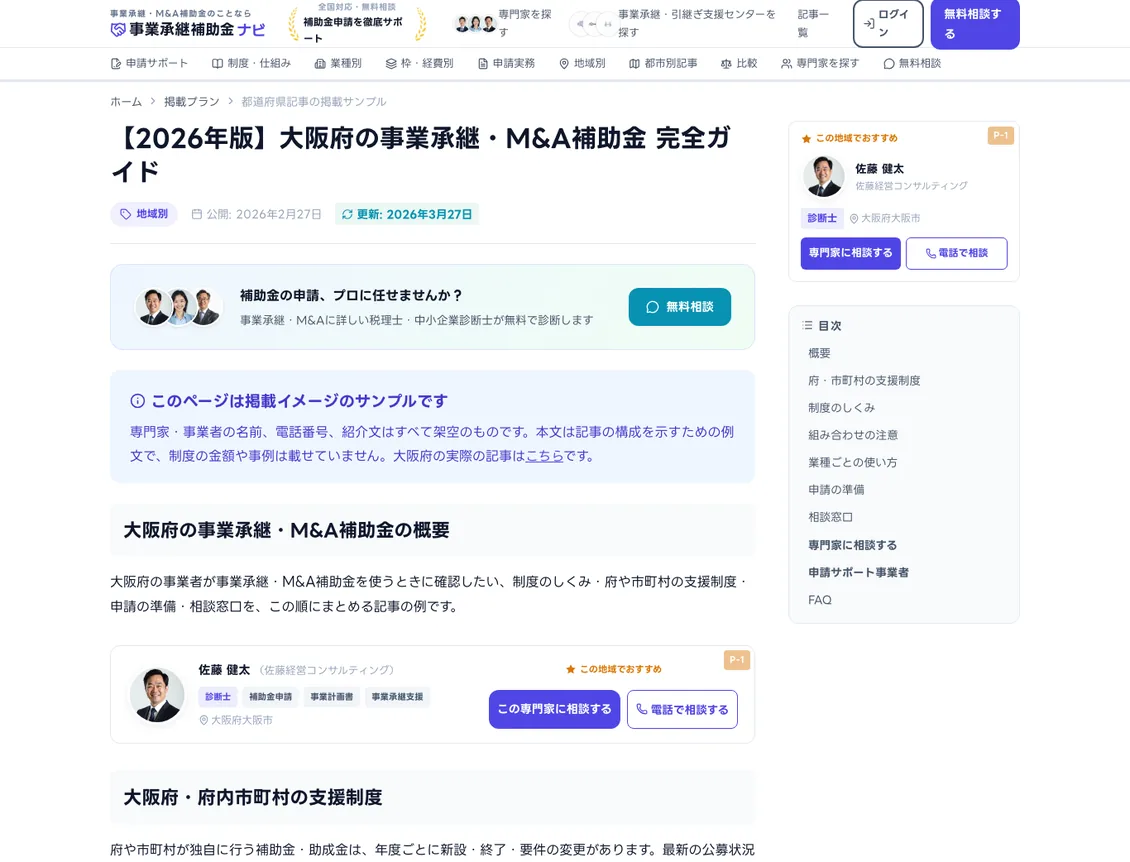
Task: Click the 大阪府の事業承継・M&A補助金の概要 heading
Action: coord(287,530)
